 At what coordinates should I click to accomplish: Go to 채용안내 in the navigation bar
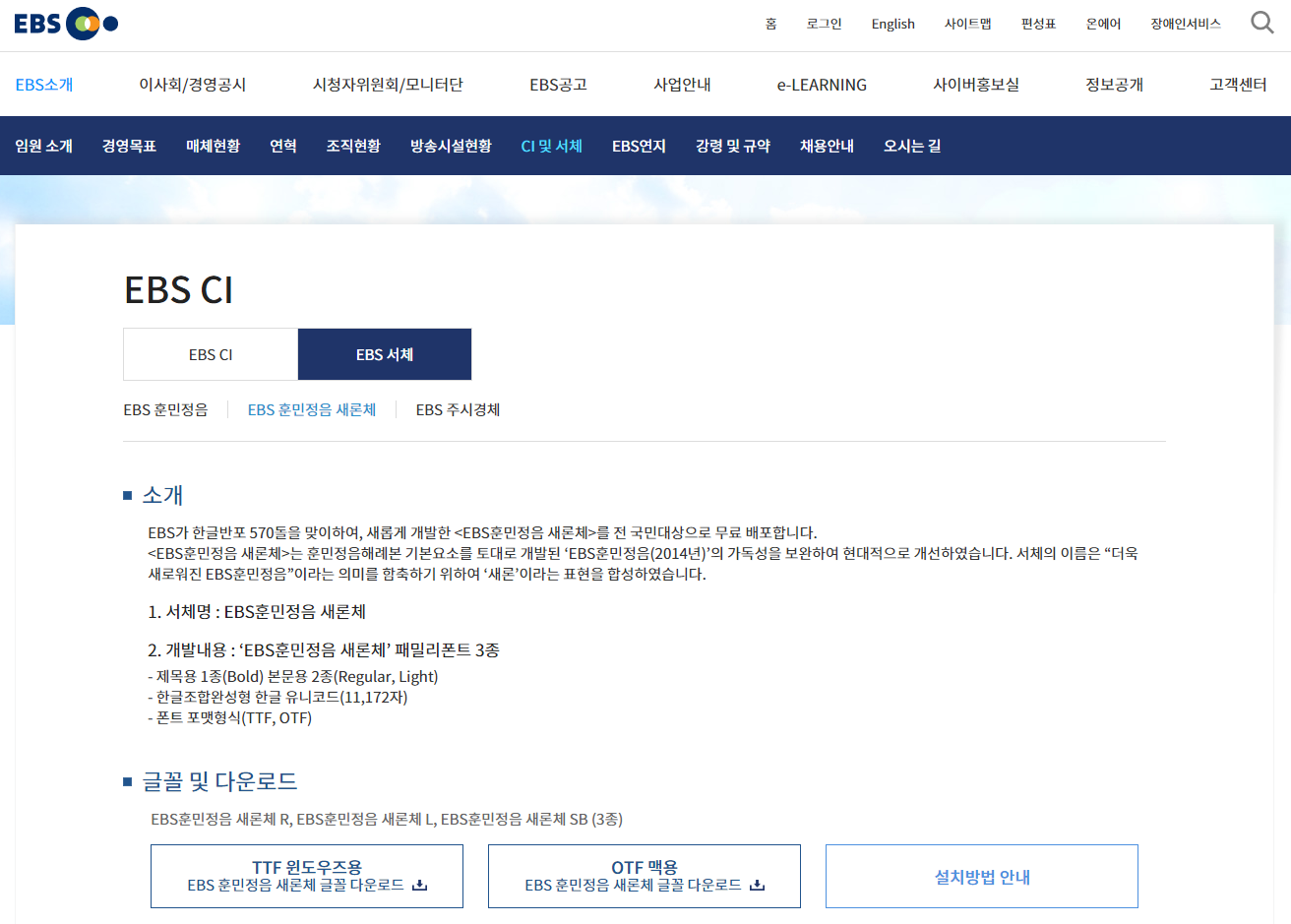(827, 145)
